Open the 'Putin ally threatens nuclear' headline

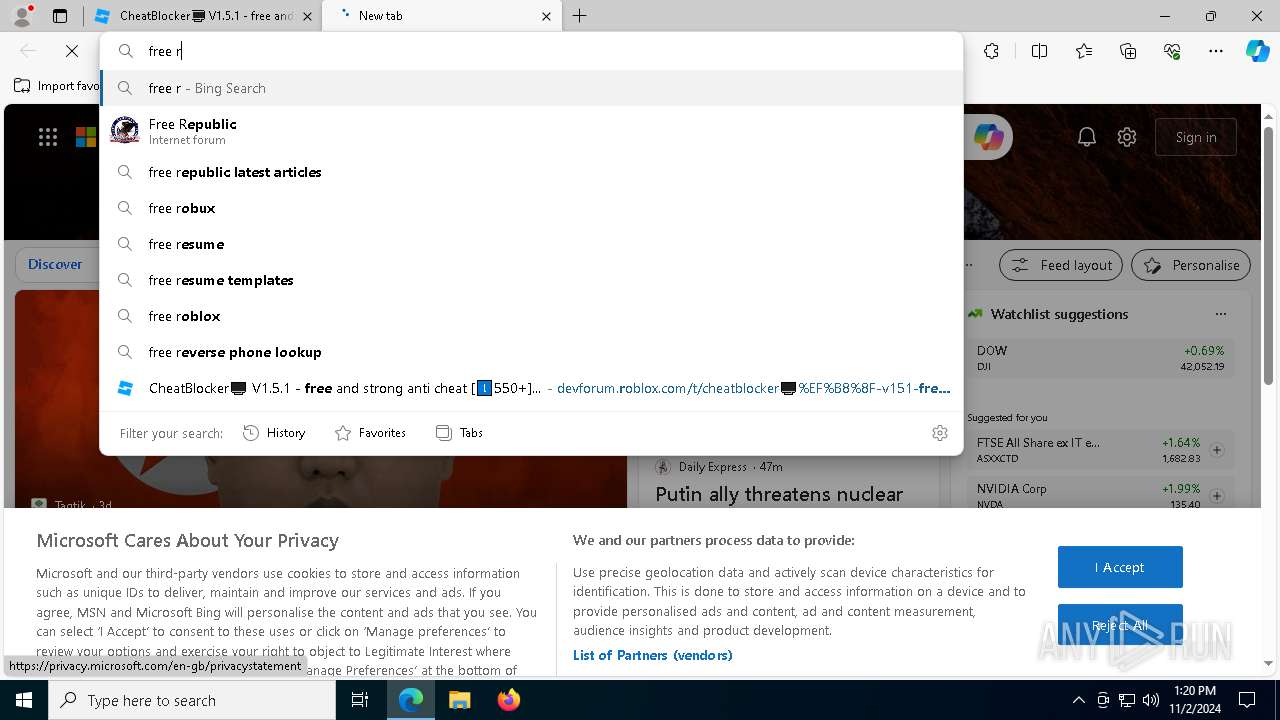pyautogui.click(x=779, y=494)
